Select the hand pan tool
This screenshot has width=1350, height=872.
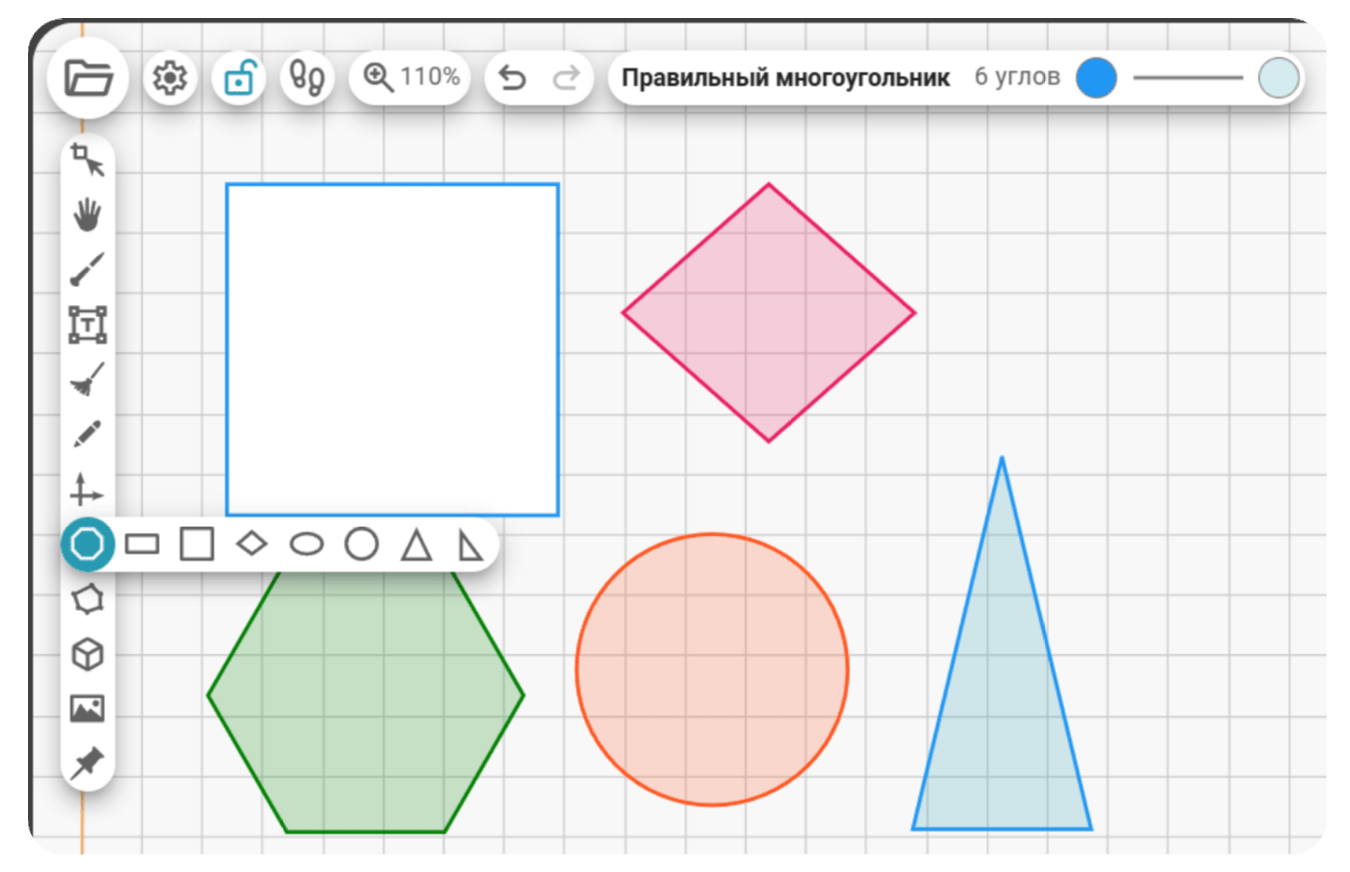tap(88, 214)
